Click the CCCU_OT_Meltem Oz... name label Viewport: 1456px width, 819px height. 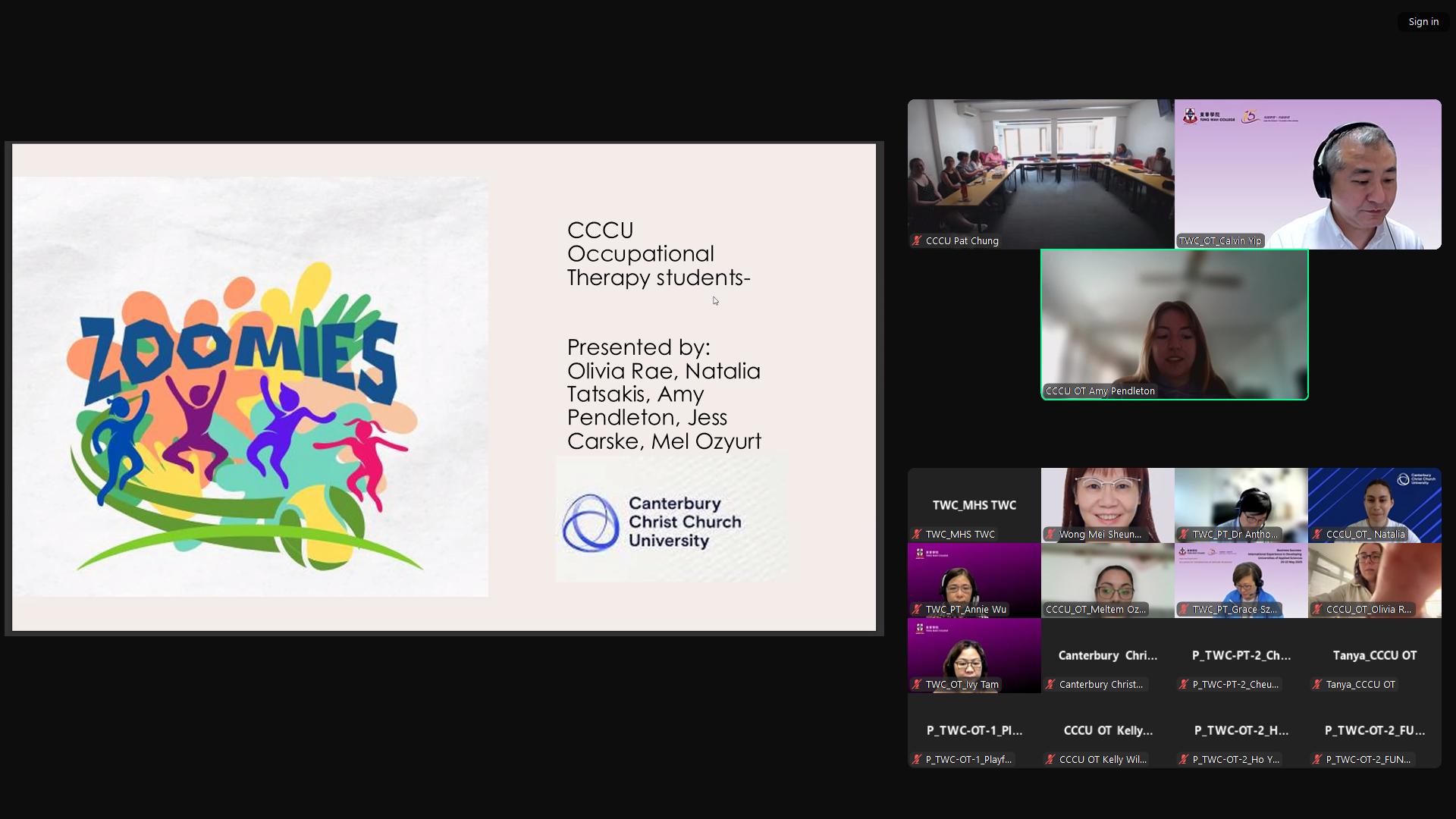1096,609
